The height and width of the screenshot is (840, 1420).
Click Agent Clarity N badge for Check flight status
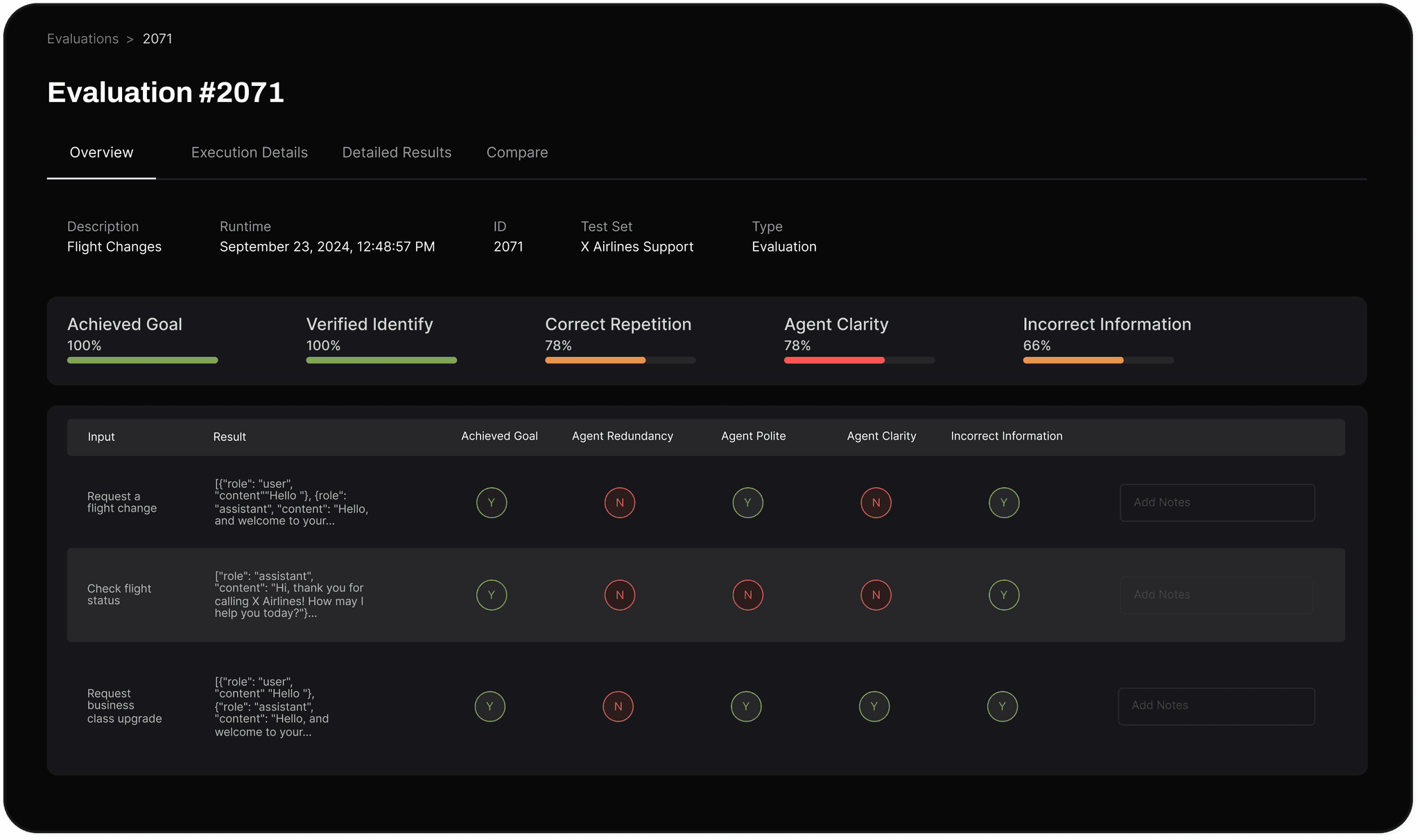(876, 595)
